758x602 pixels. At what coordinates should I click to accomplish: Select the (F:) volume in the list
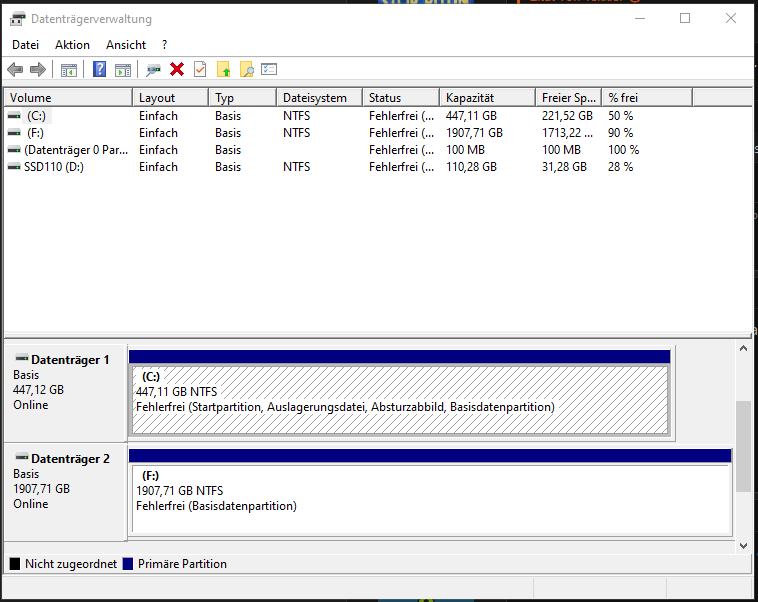tap(35, 133)
